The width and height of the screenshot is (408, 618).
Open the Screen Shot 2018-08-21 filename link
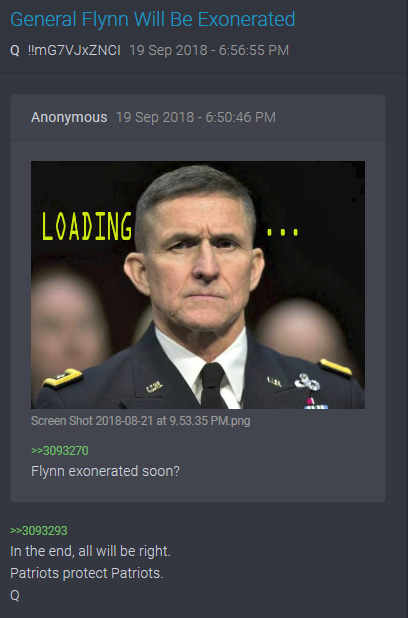tap(140, 421)
